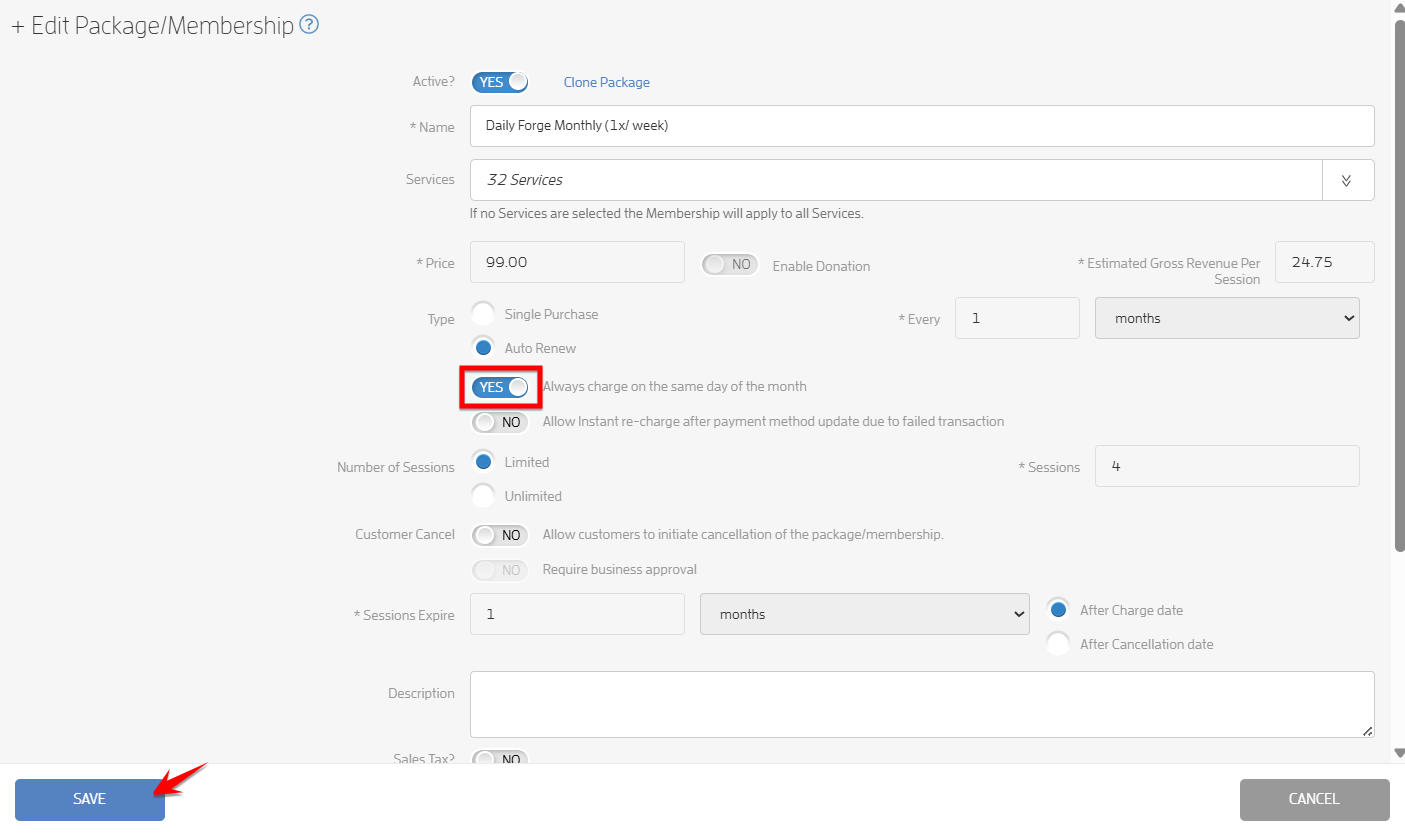Click the Every interval number field

coord(1017,318)
